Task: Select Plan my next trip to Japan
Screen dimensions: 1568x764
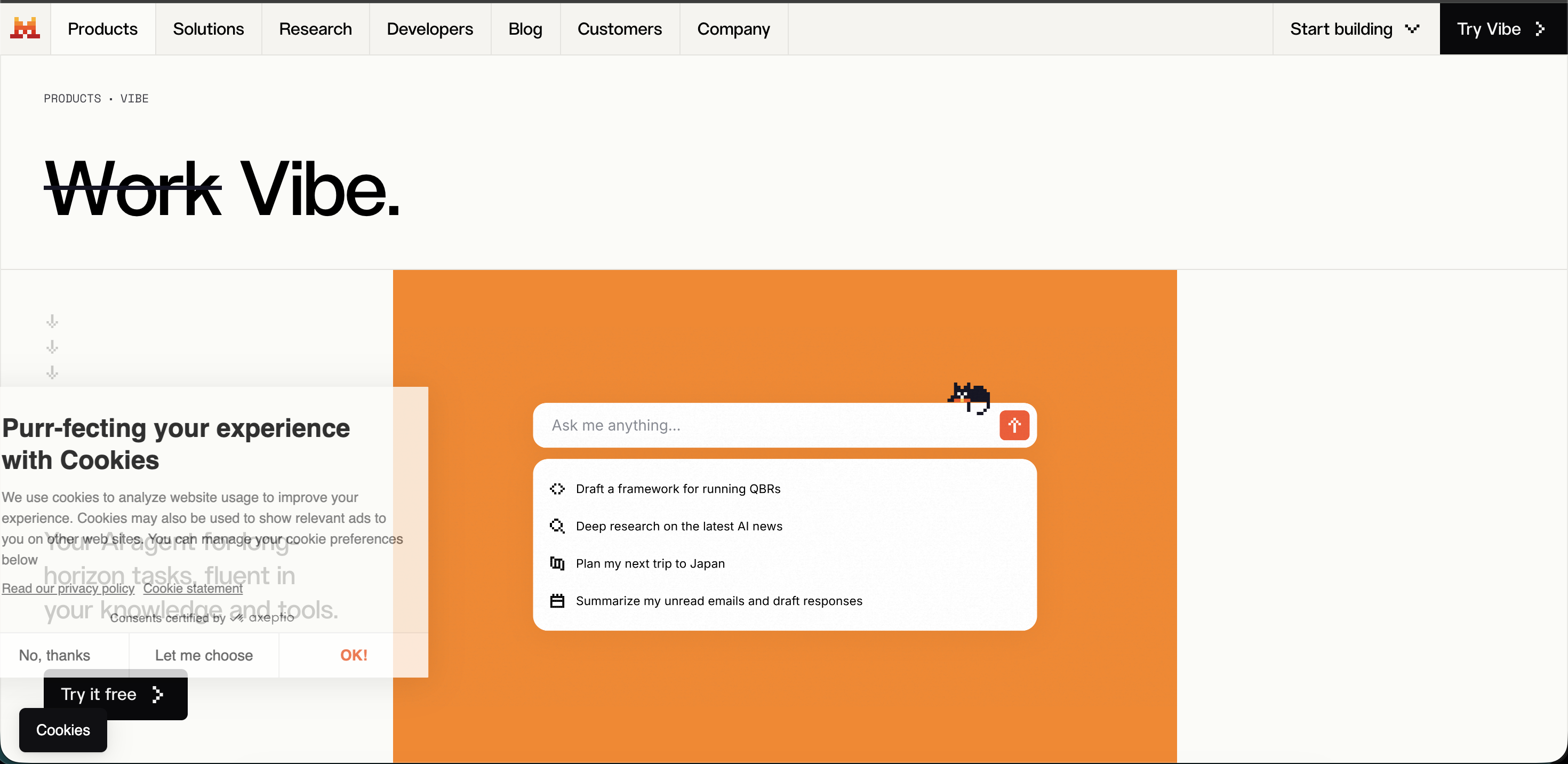Action: click(785, 563)
